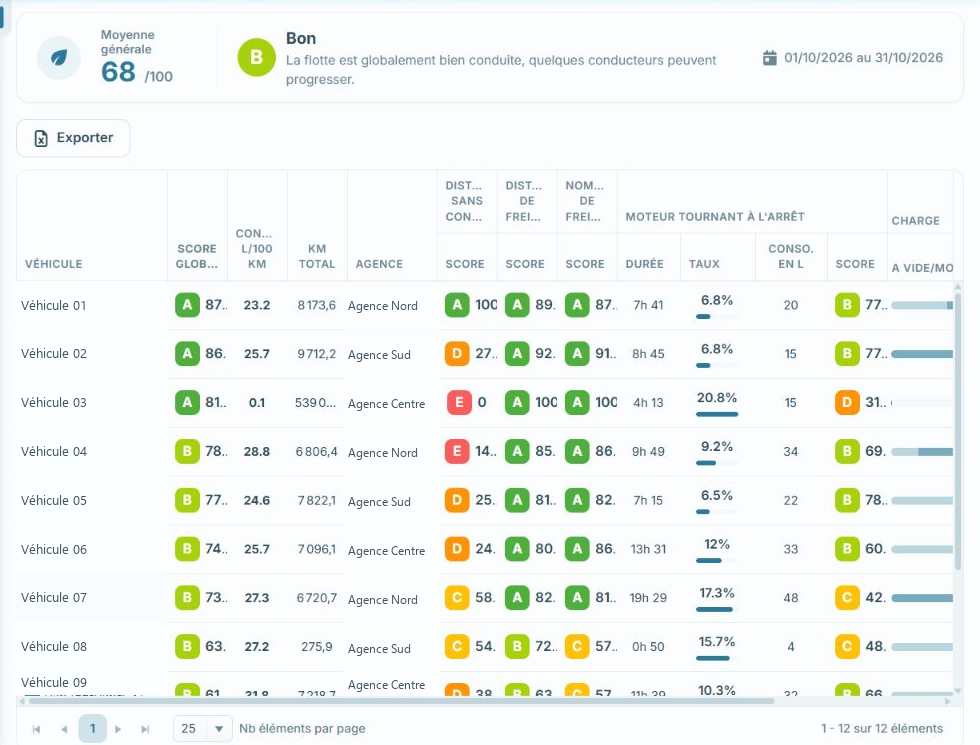Click km total value 275,9
Viewport: 980px width, 745px height.
pyautogui.click(x=316, y=646)
